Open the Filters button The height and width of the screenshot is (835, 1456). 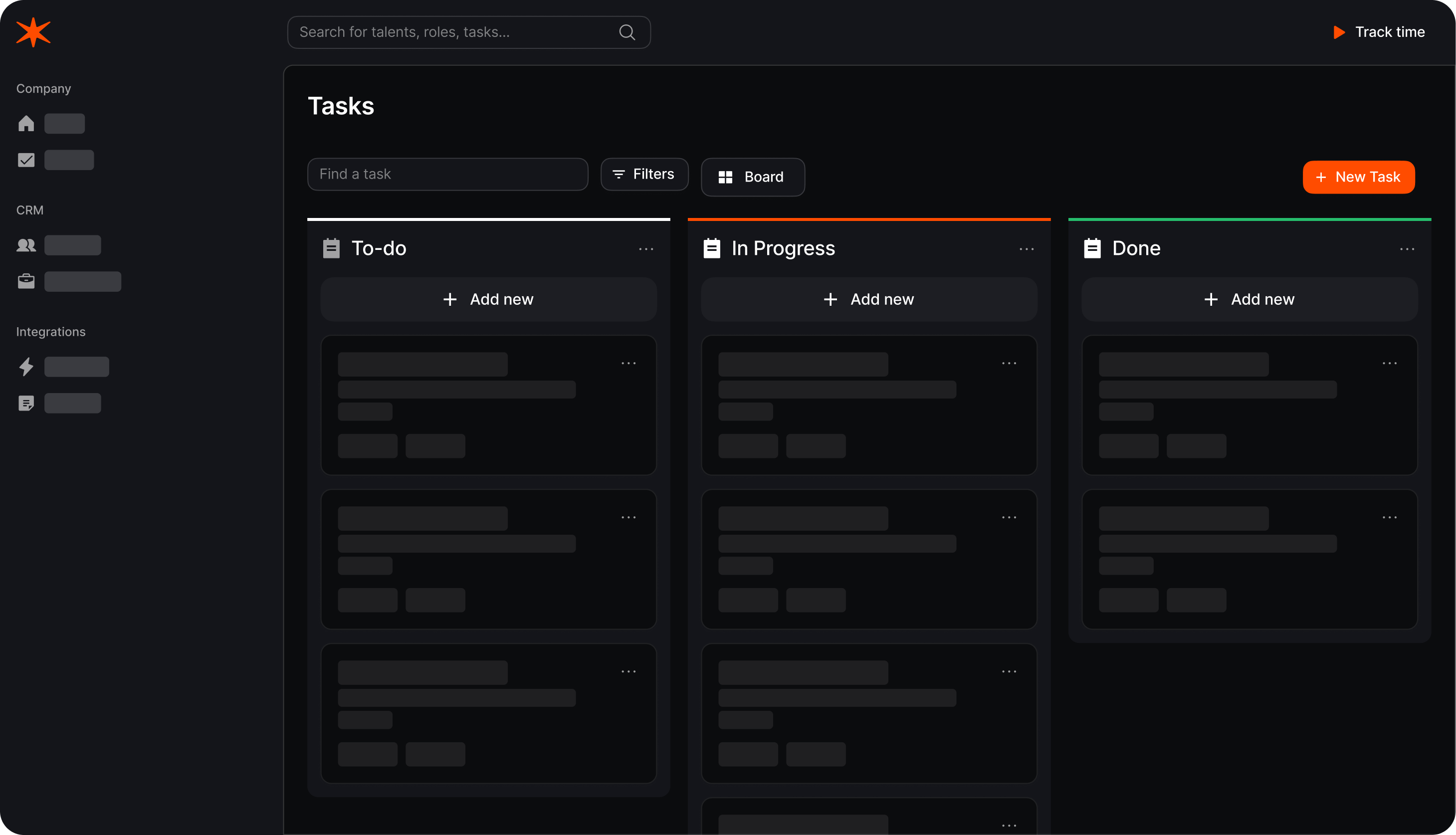644,175
